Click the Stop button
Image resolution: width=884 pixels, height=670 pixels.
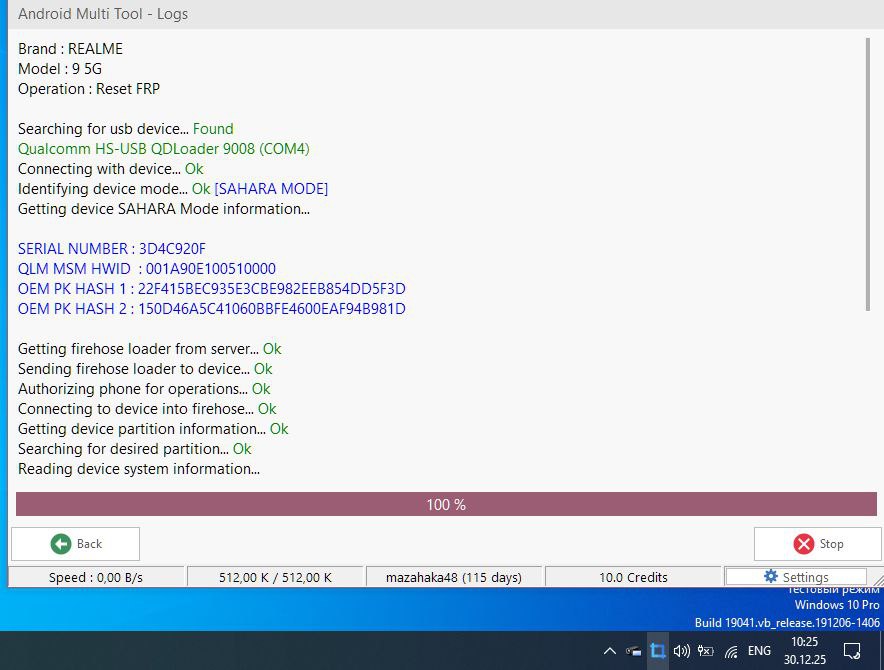click(x=817, y=544)
